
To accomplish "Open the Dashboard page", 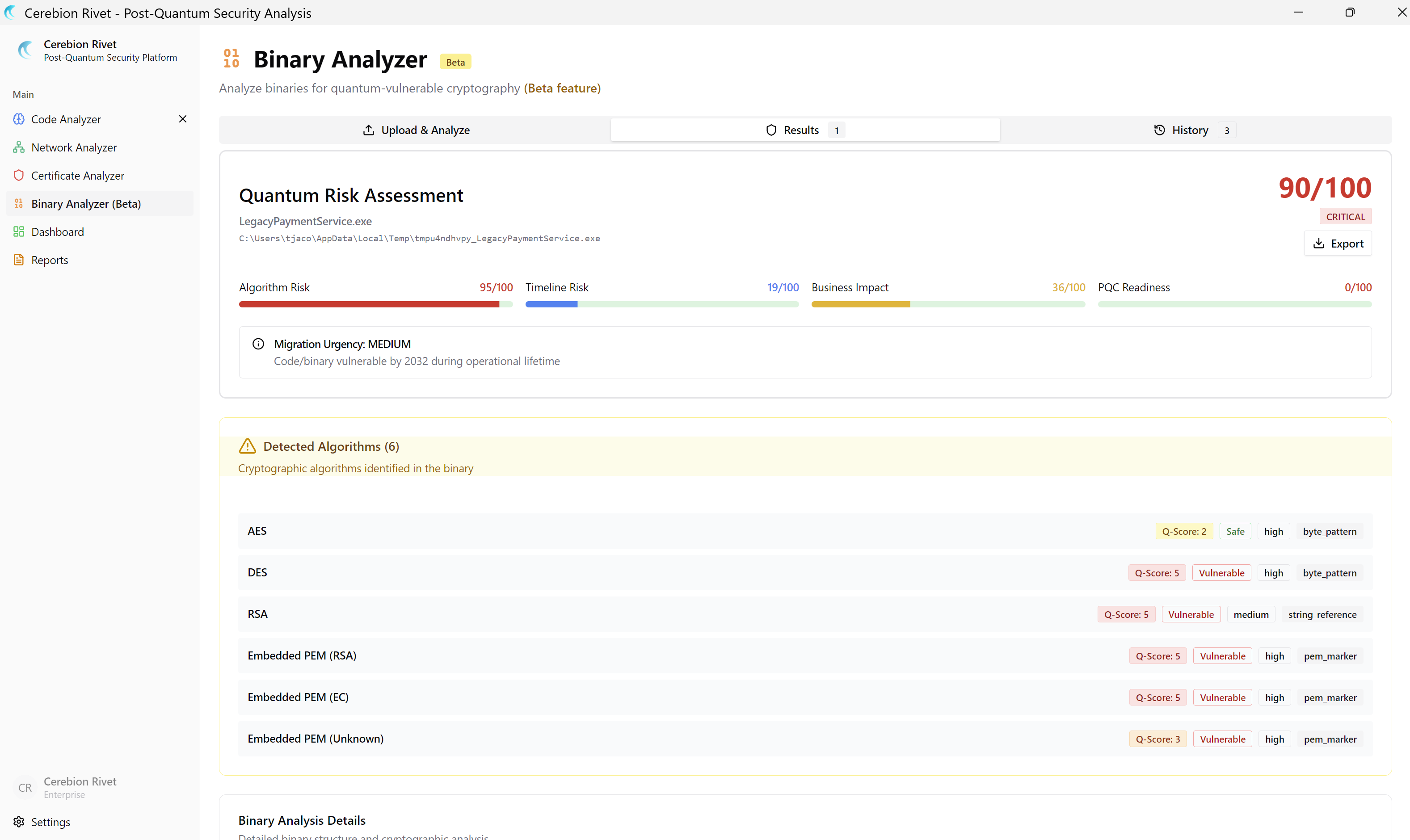I will tap(100, 231).
